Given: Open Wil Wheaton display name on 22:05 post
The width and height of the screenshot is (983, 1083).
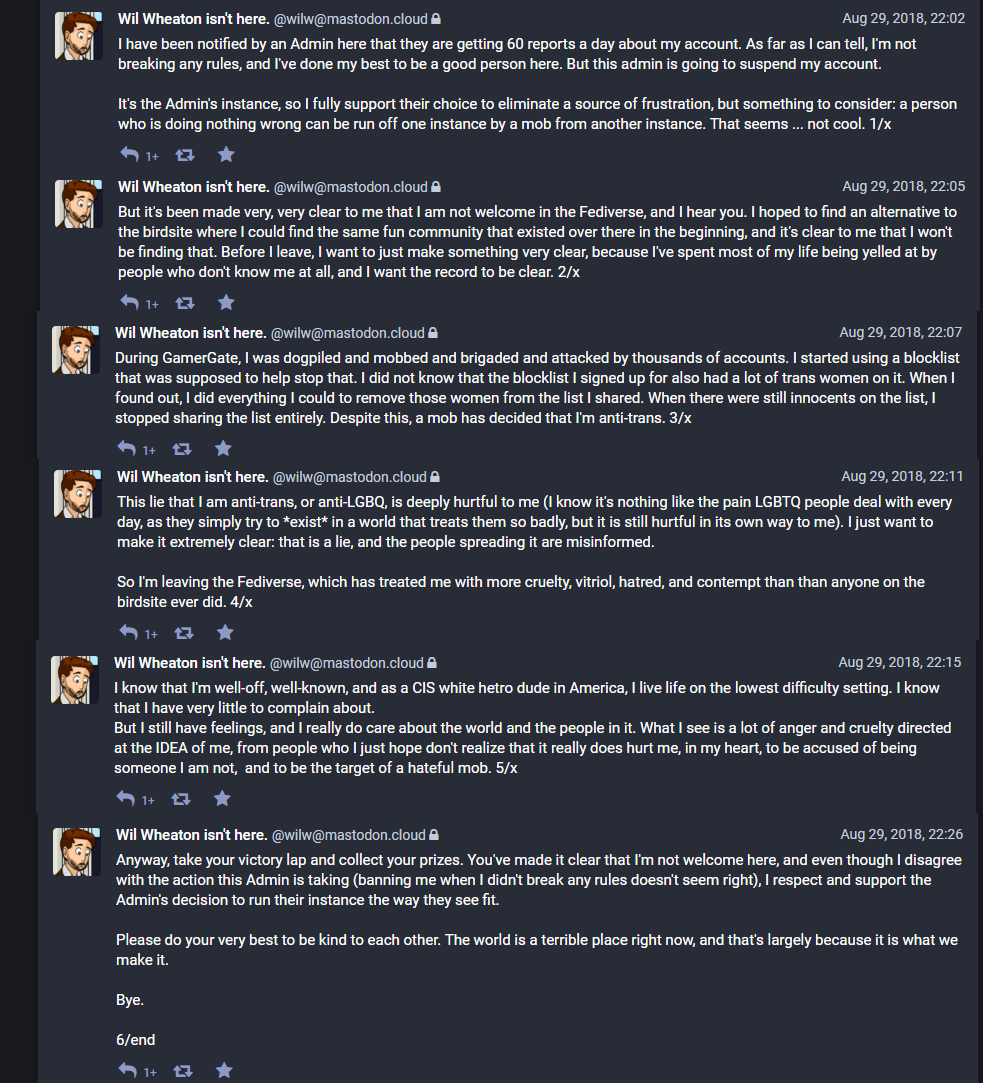Looking at the screenshot, I should pos(193,187).
